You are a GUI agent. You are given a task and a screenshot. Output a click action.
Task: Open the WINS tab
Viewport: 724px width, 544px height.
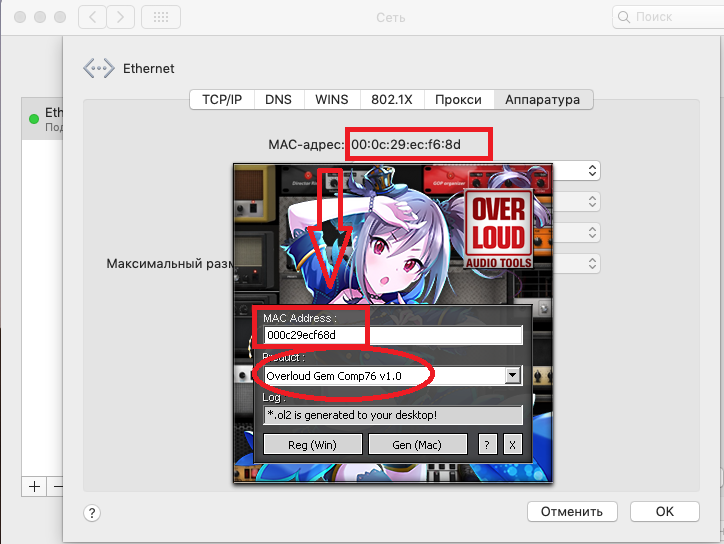point(332,100)
